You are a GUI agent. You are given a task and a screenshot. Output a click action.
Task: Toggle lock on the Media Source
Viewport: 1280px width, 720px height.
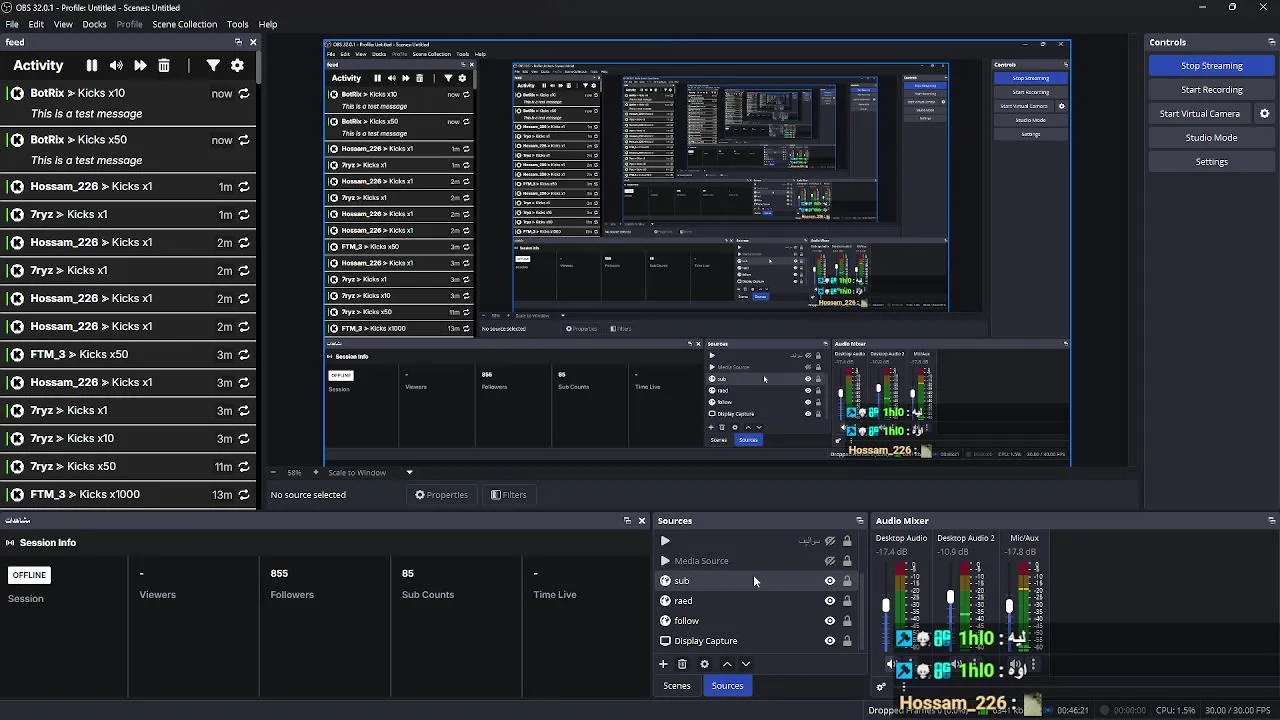[x=847, y=561]
